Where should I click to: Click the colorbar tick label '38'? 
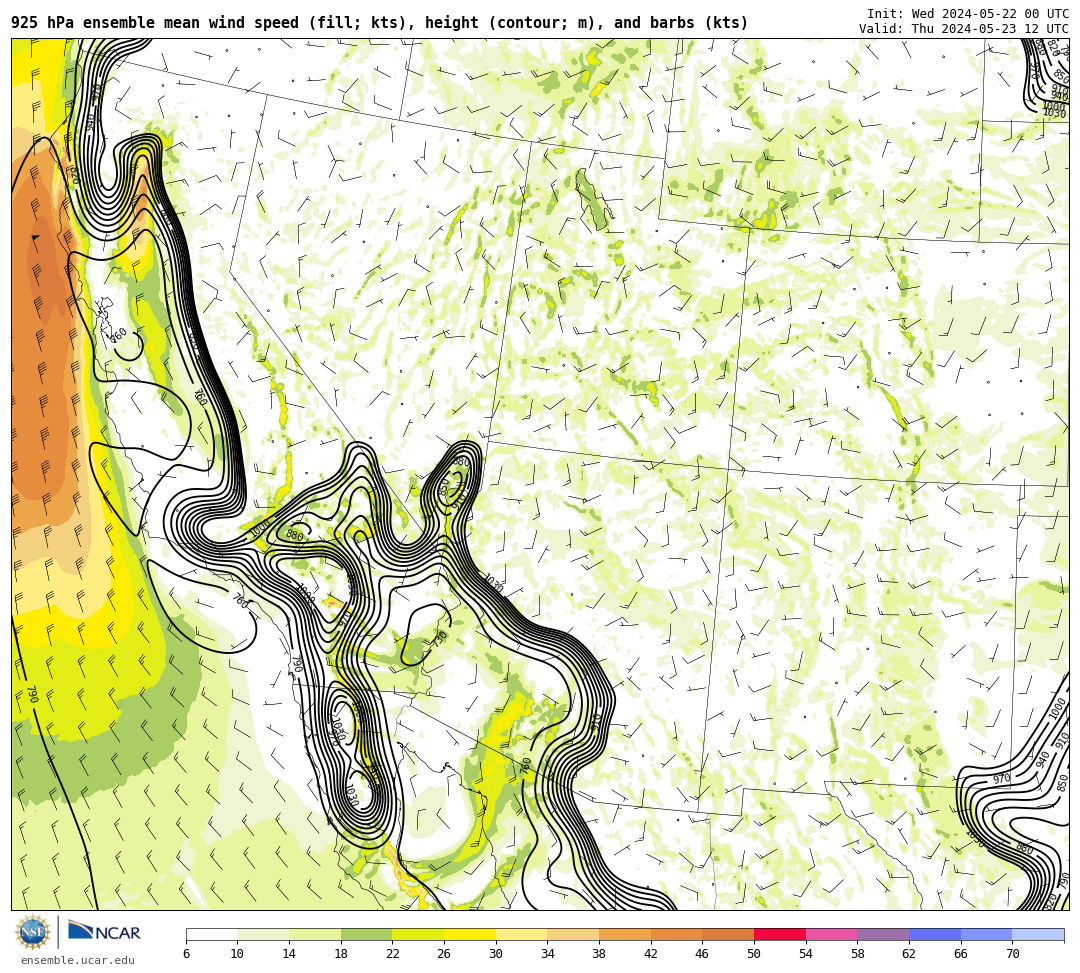(599, 954)
